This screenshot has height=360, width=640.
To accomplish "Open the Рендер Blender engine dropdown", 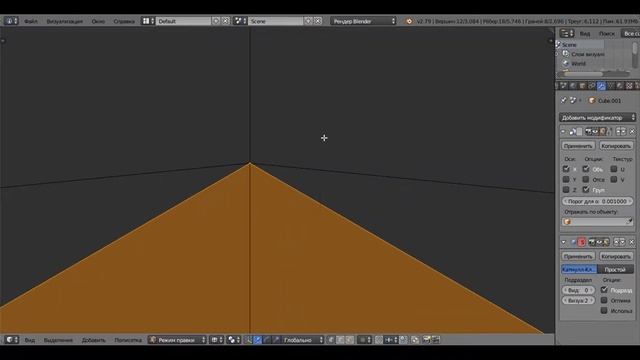I will tap(363, 21).
